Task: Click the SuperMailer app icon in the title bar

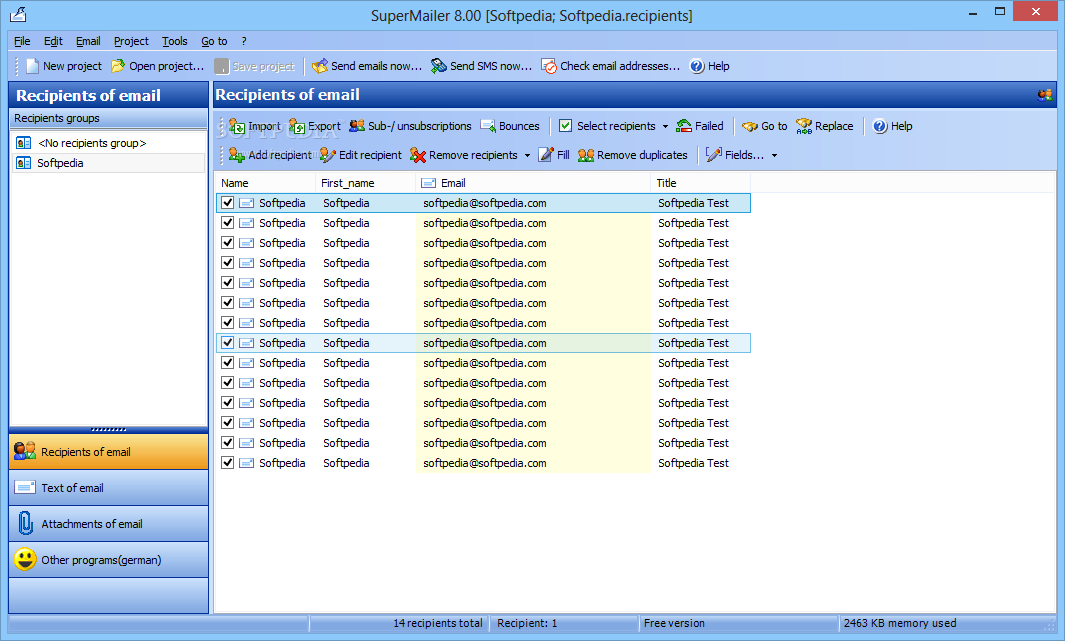Action: pos(18,14)
